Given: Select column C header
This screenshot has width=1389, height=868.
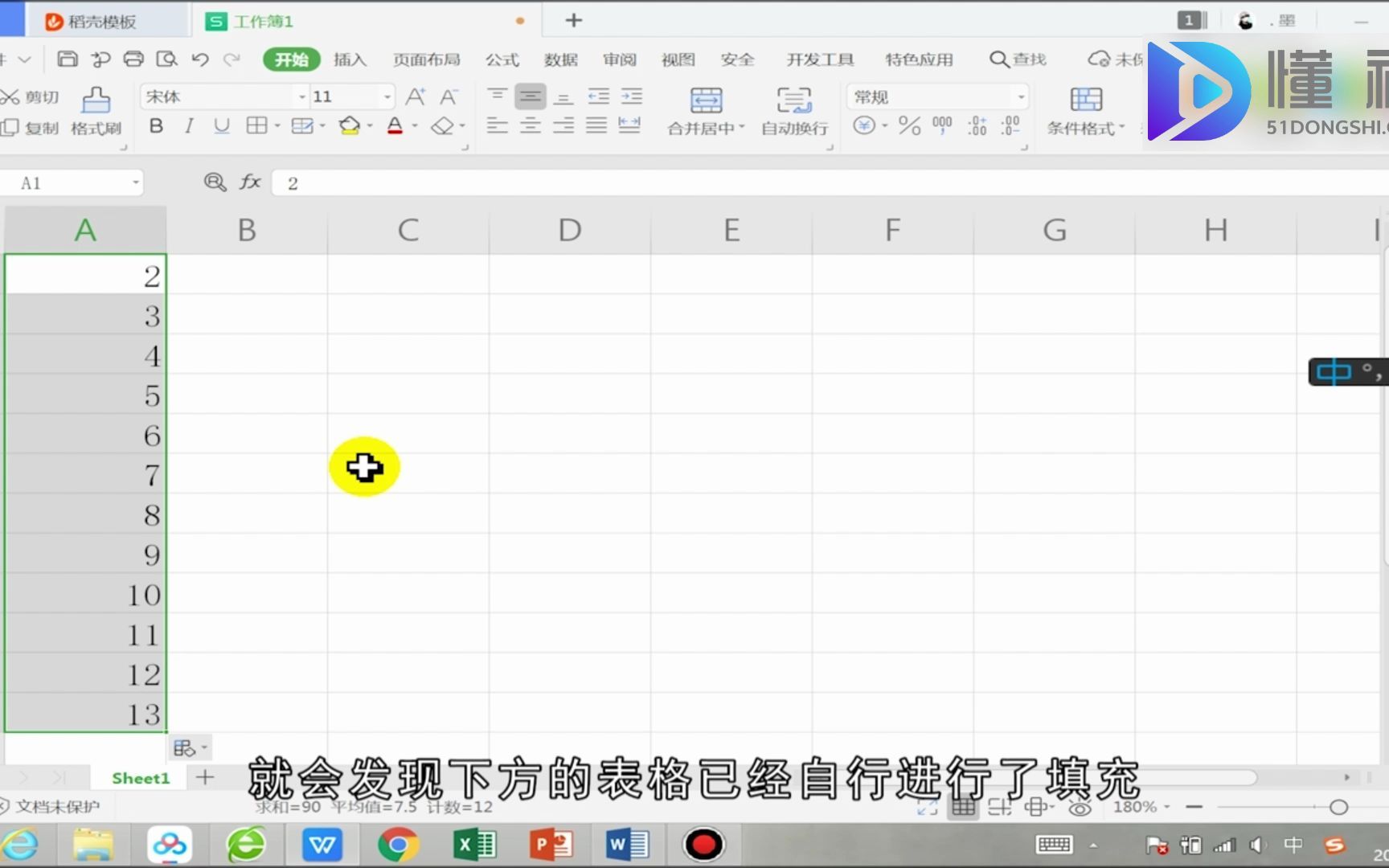Looking at the screenshot, I should point(408,230).
